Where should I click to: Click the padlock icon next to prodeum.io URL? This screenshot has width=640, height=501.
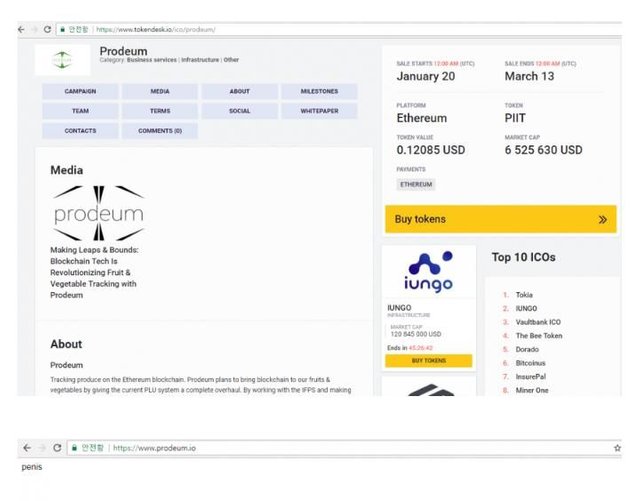[x=74, y=448]
